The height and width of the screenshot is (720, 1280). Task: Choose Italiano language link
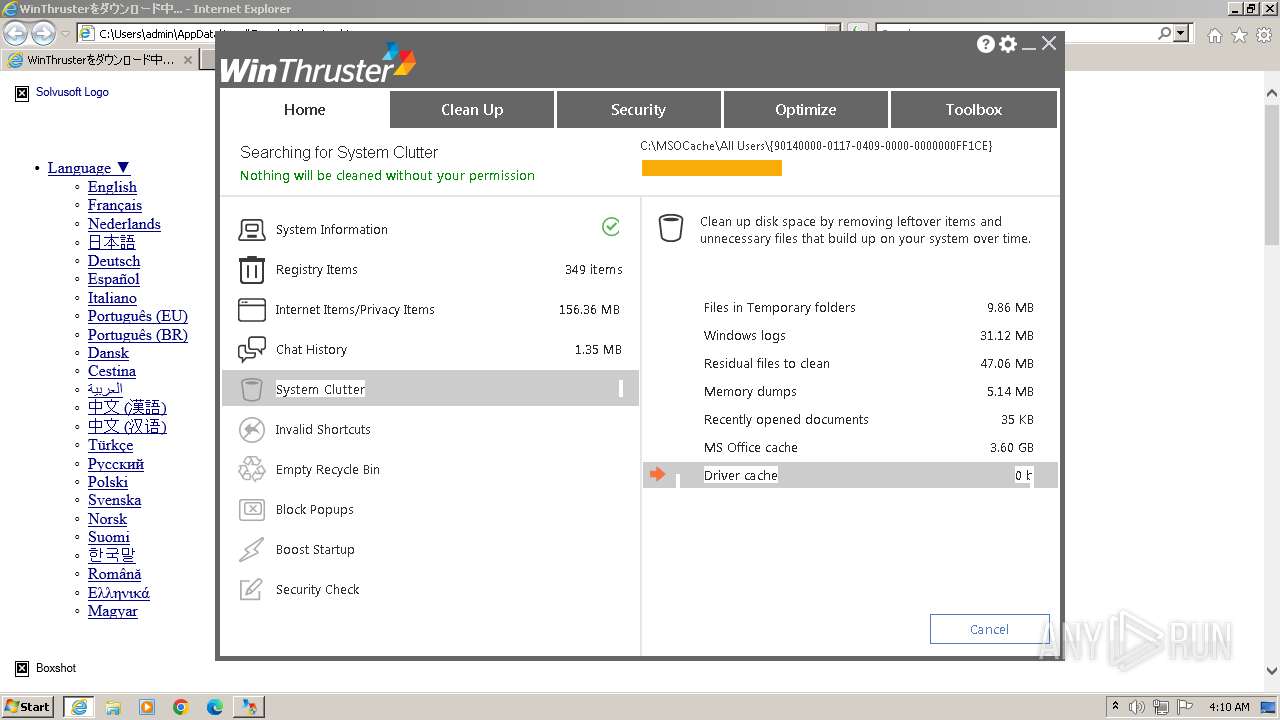(112, 298)
